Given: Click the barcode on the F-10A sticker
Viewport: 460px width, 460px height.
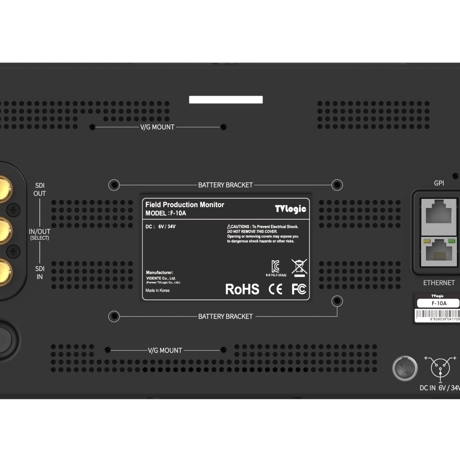Looking at the screenshot, I should [x=438, y=315].
